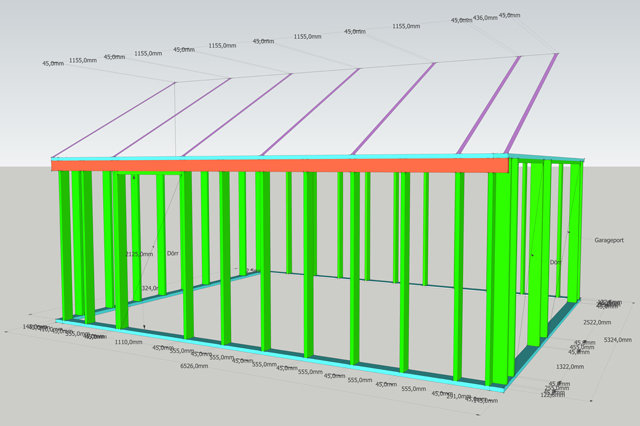Image resolution: width=640 pixels, height=426 pixels.
Task: Click the 1110,0mm dimension label
Action: pos(127,342)
